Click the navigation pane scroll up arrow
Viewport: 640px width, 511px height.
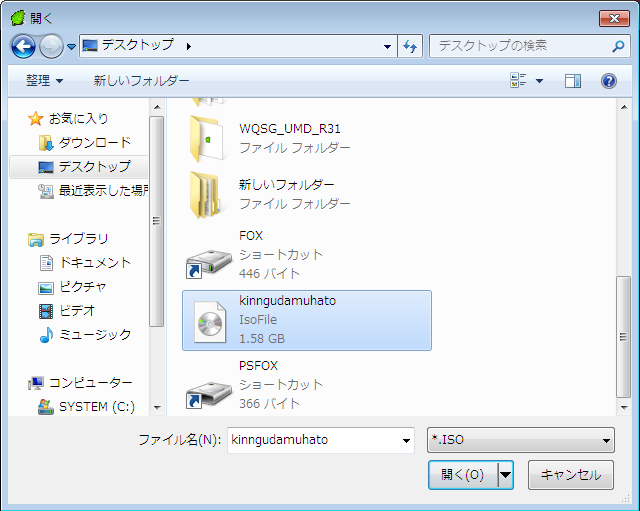tap(157, 107)
